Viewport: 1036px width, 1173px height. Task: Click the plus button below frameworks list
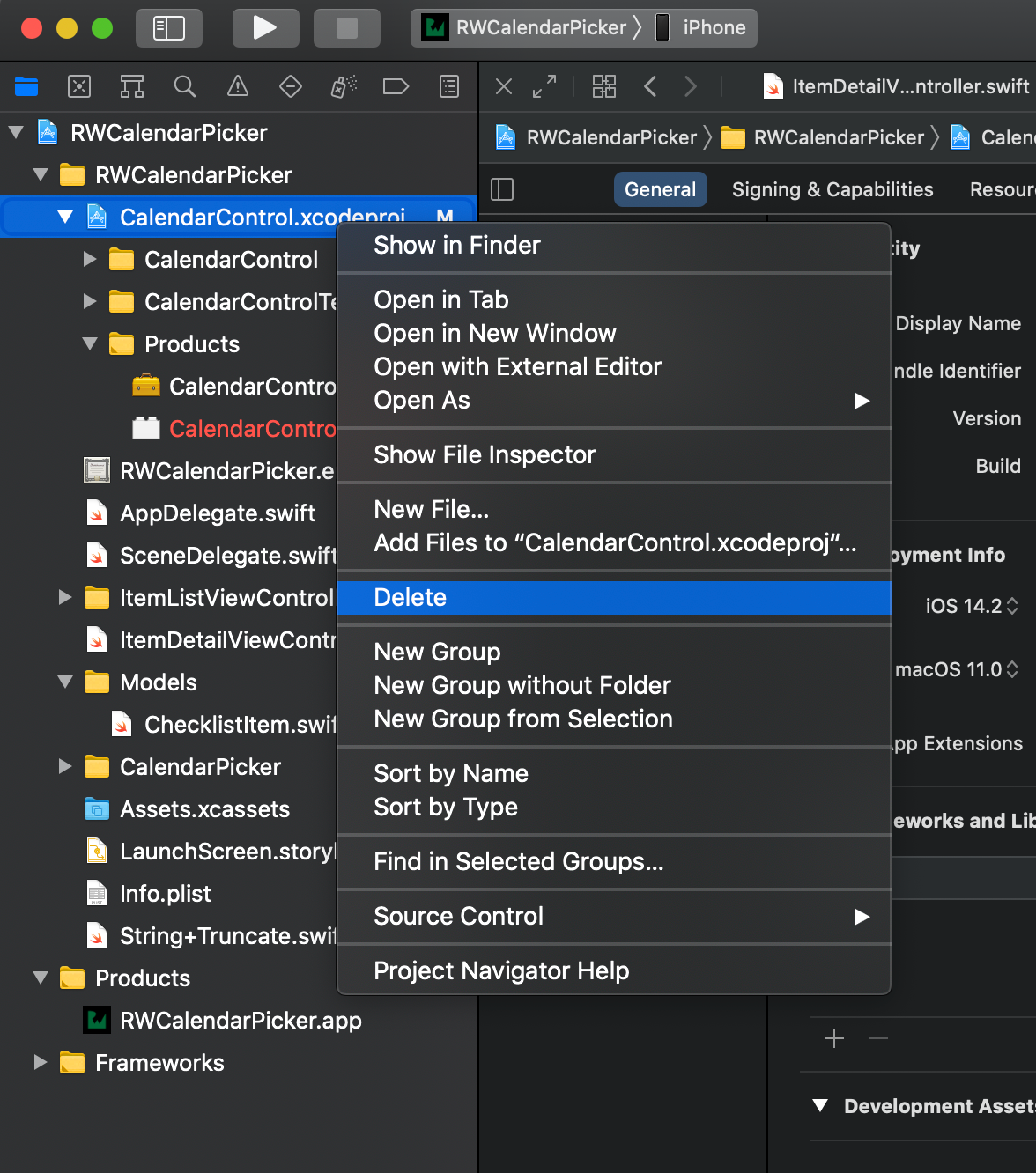(x=834, y=1039)
